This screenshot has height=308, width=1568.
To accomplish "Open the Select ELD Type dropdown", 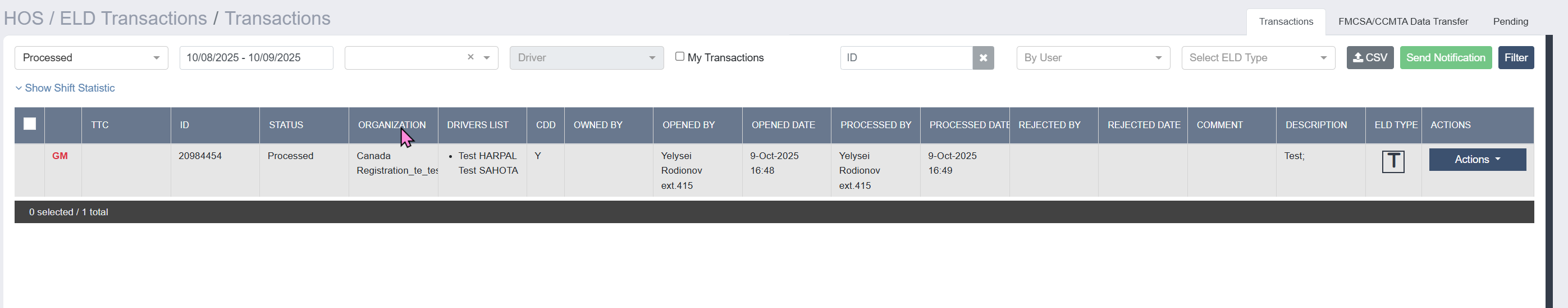I will 1258,58.
